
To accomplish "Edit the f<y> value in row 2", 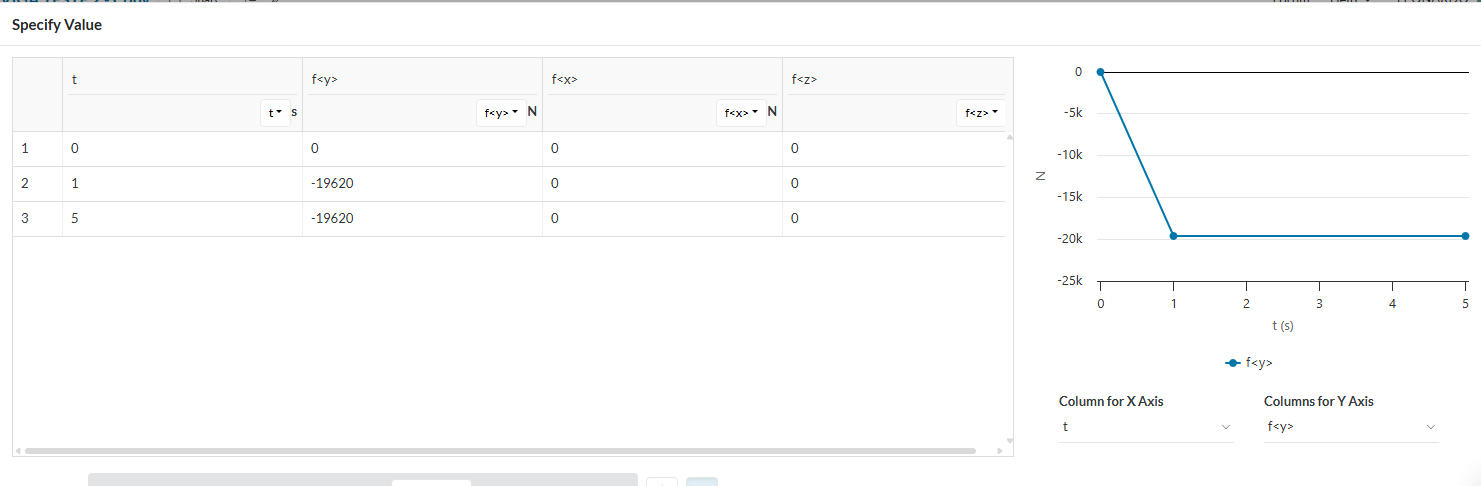I will click(x=422, y=184).
